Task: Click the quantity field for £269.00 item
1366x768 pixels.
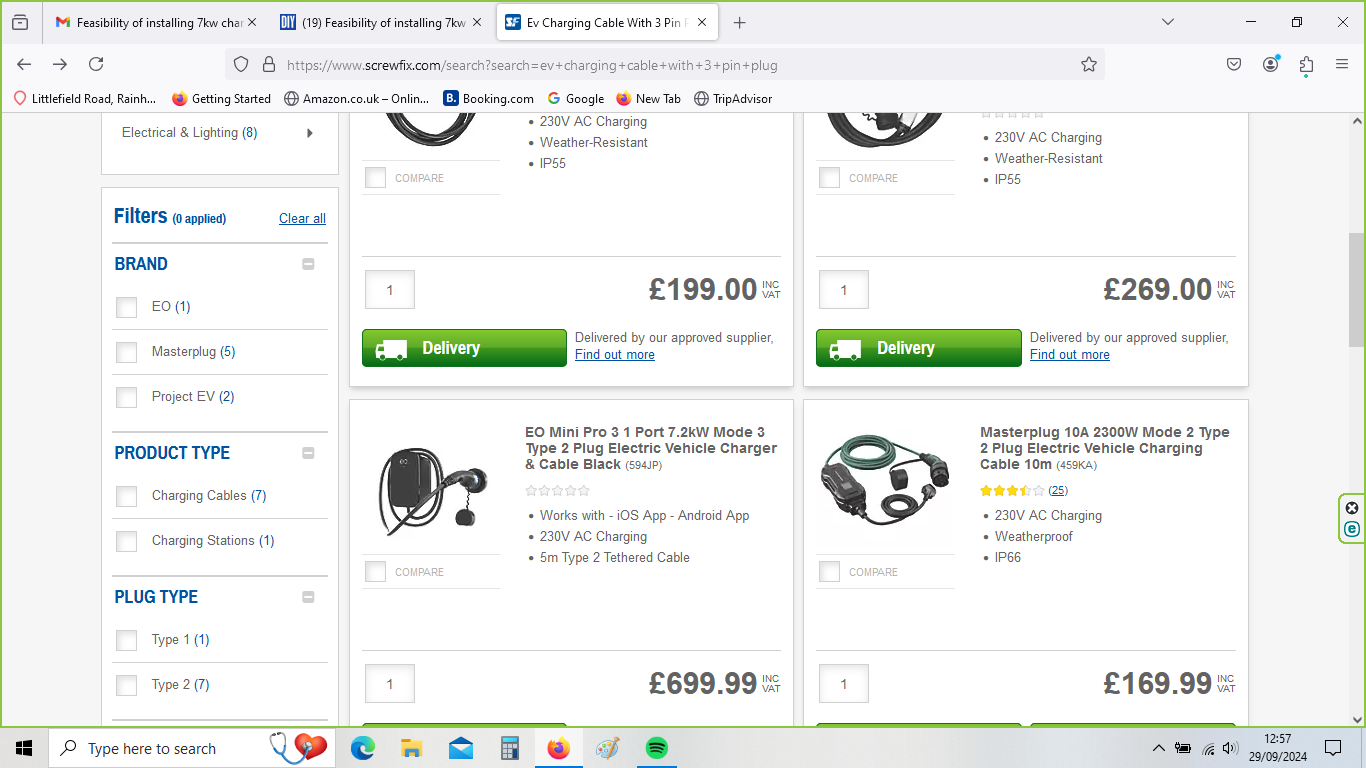Action: click(x=843, y=290)
